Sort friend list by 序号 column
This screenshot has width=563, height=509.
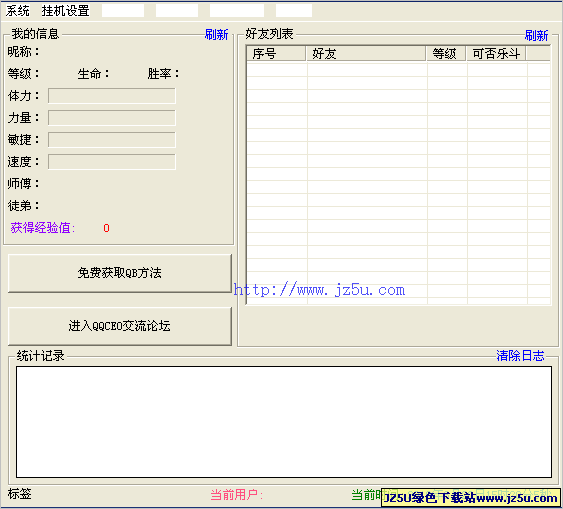coord(276,54)
